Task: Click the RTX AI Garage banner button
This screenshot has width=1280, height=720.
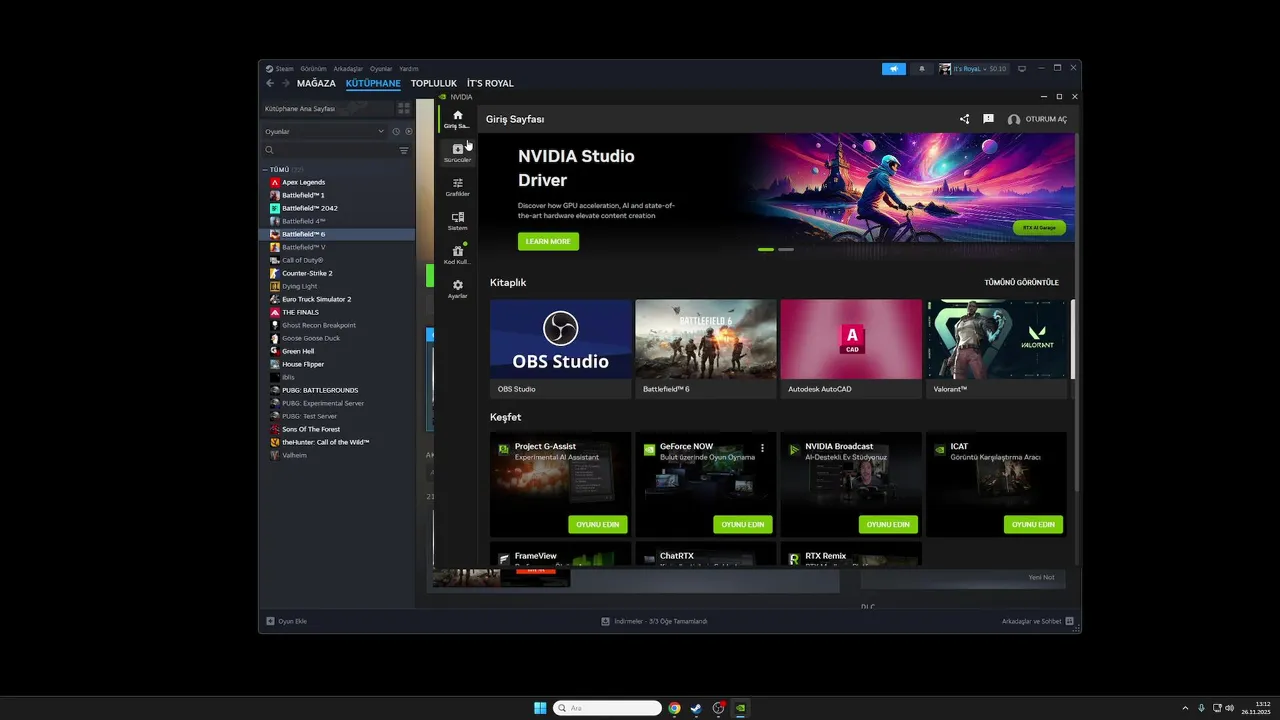Action: [1039, 228]
